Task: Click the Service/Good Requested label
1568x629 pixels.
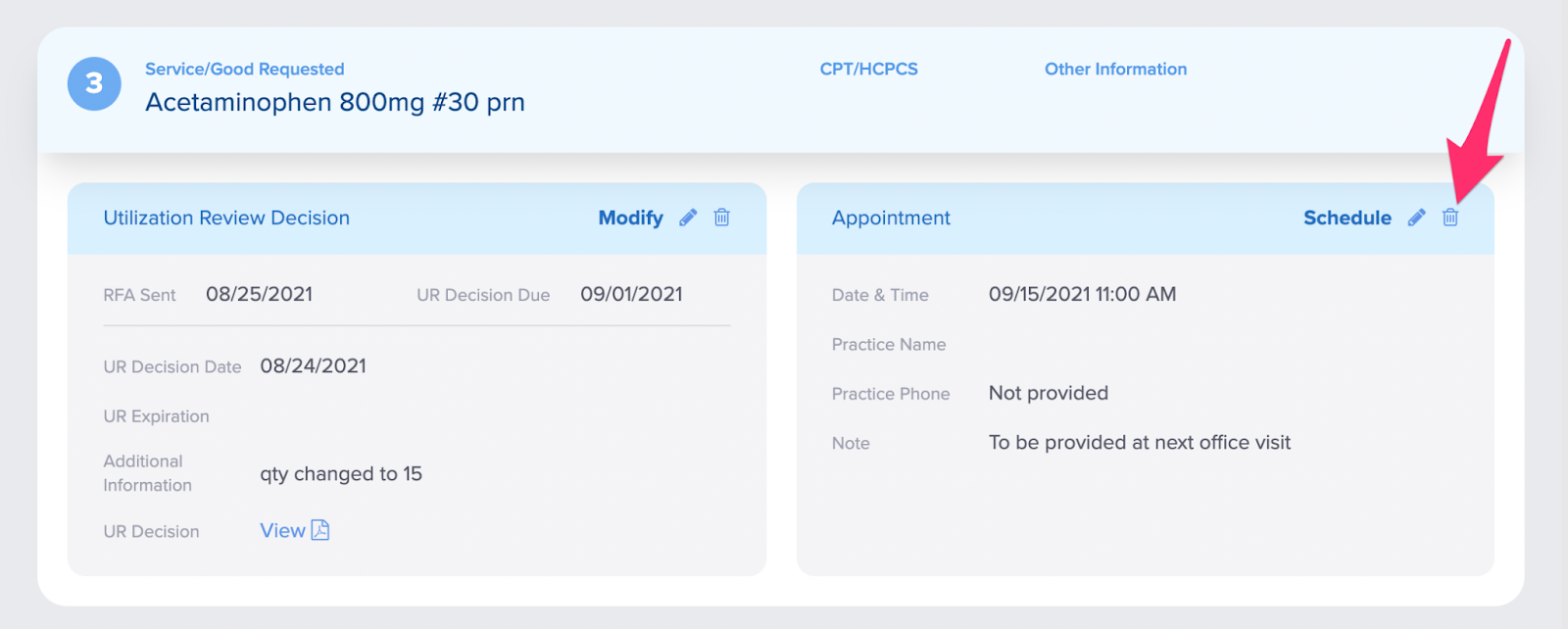Action: 244,69
